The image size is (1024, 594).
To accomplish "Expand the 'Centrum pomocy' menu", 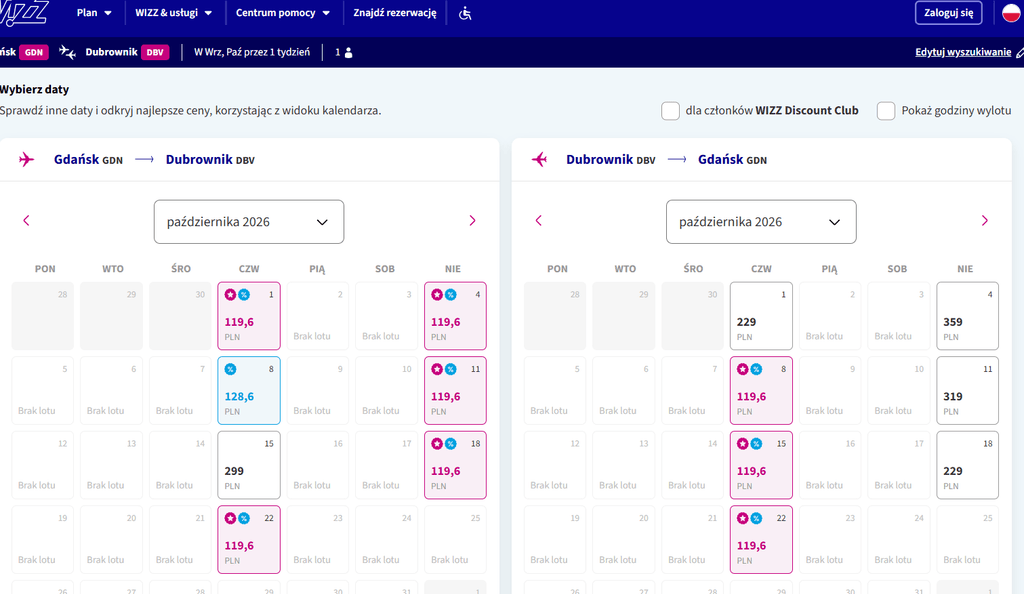I will [283, 13].
